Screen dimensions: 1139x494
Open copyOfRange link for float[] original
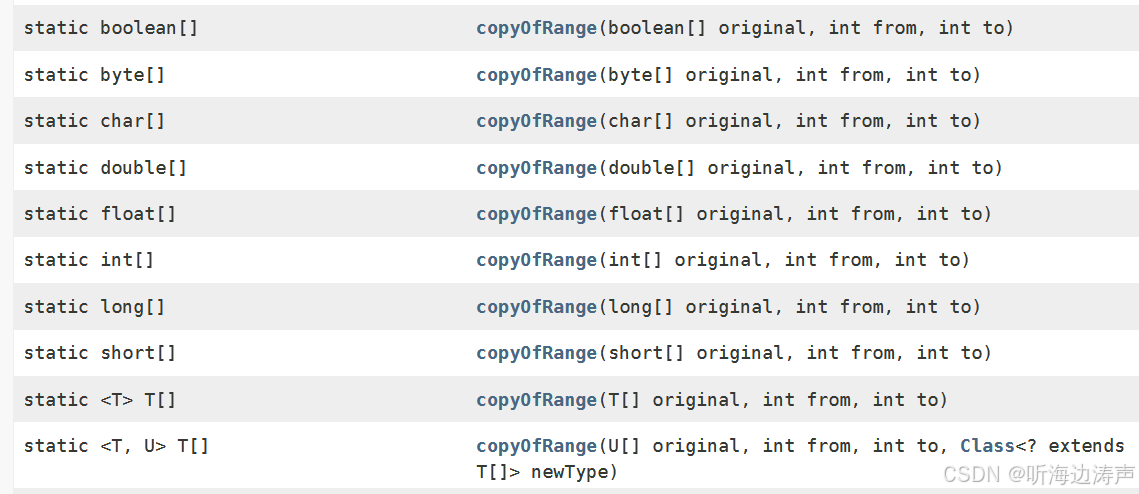click(x=537, y=214)
